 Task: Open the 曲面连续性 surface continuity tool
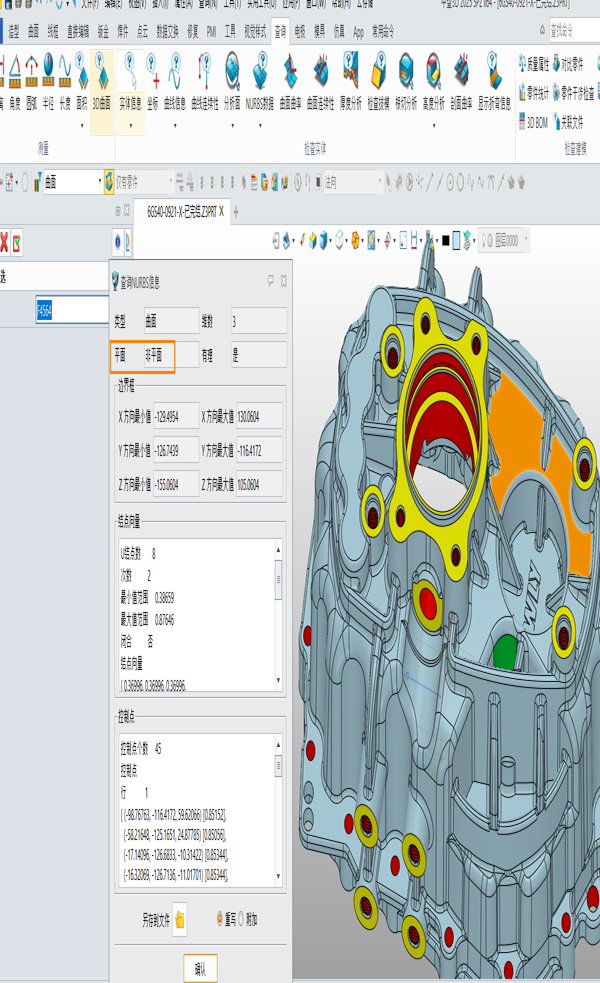coord(320,81)
